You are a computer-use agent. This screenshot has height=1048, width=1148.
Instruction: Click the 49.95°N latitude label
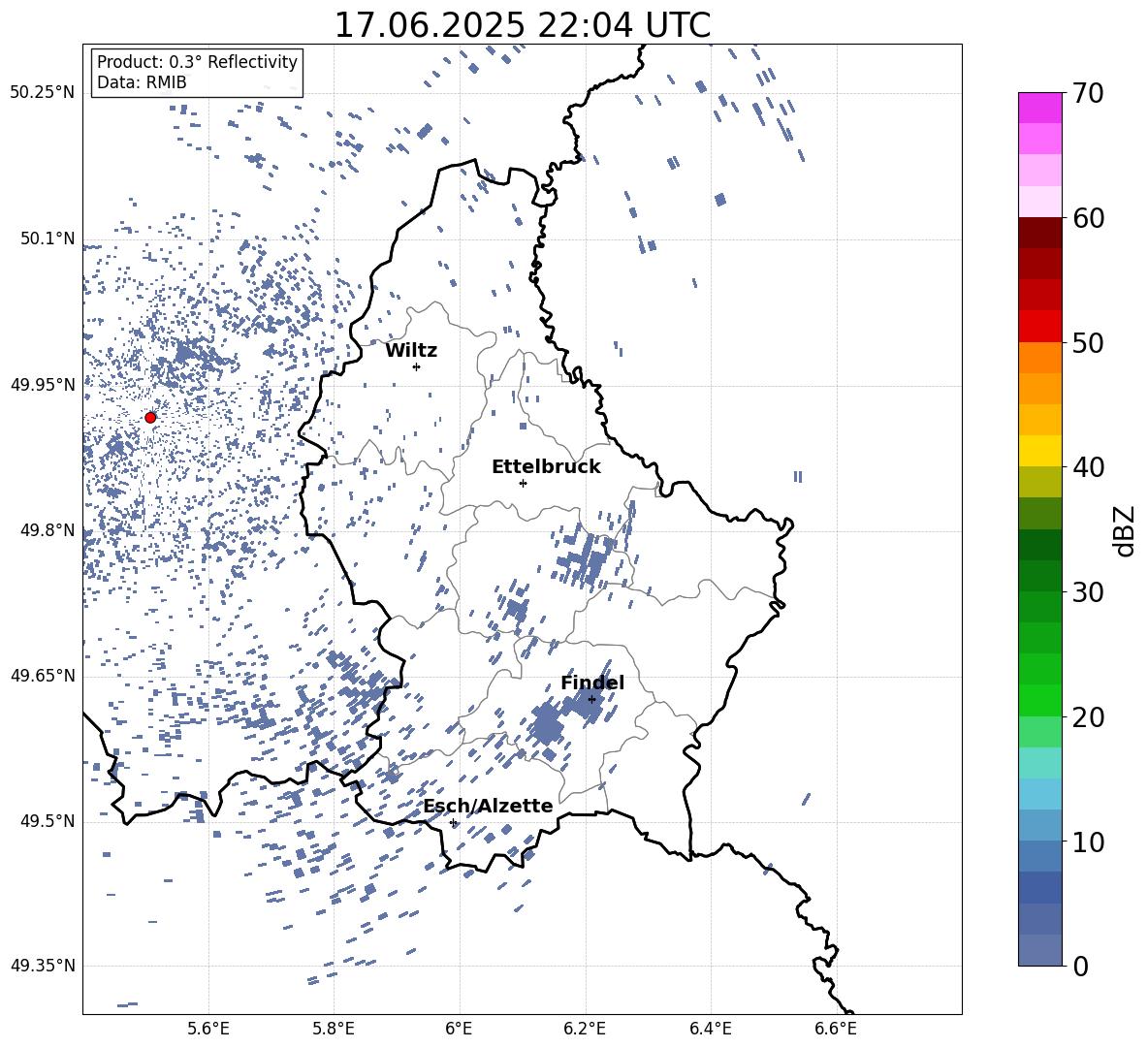click(x=43, y=385)
